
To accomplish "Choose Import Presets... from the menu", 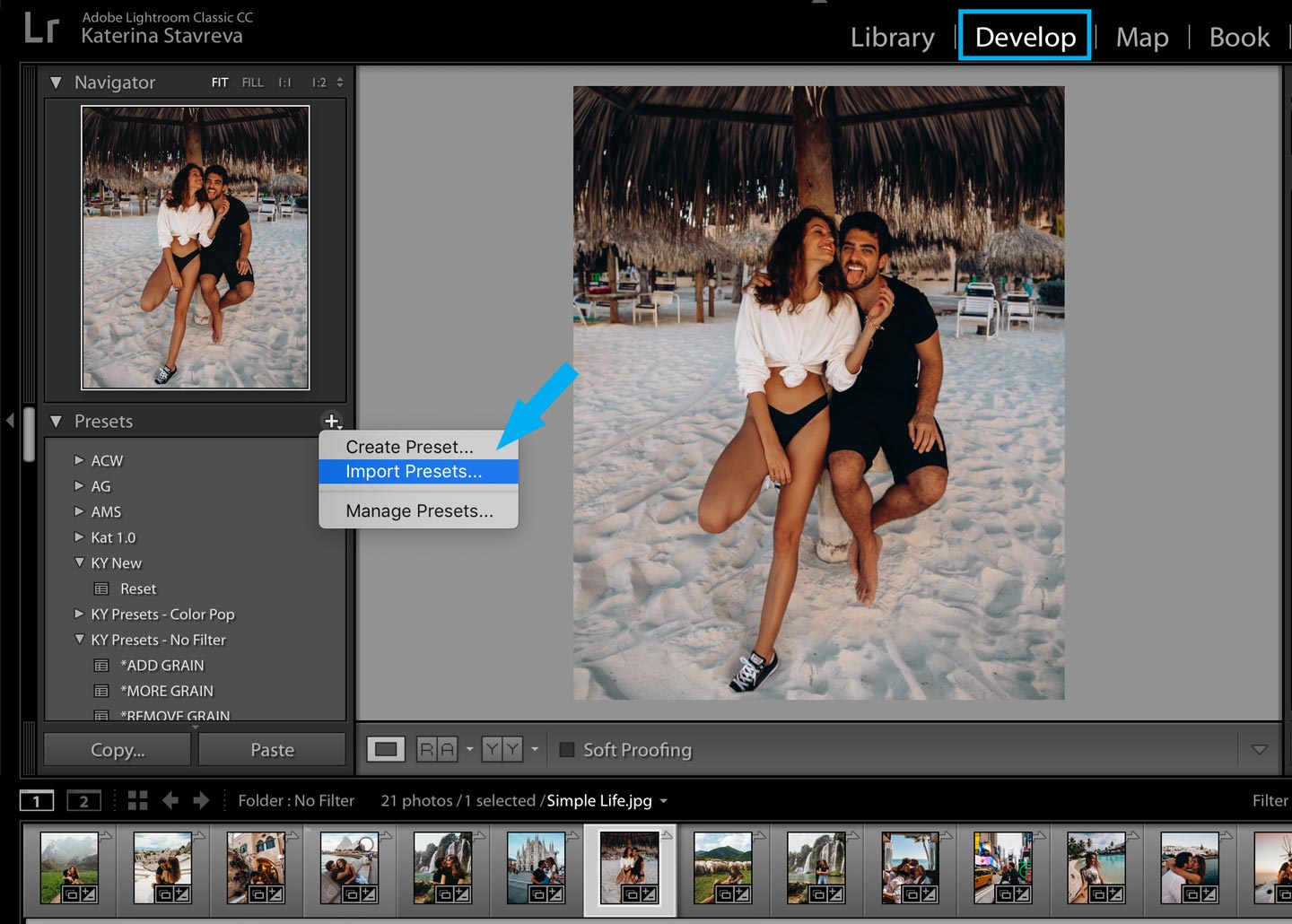I will coord(414,472).
